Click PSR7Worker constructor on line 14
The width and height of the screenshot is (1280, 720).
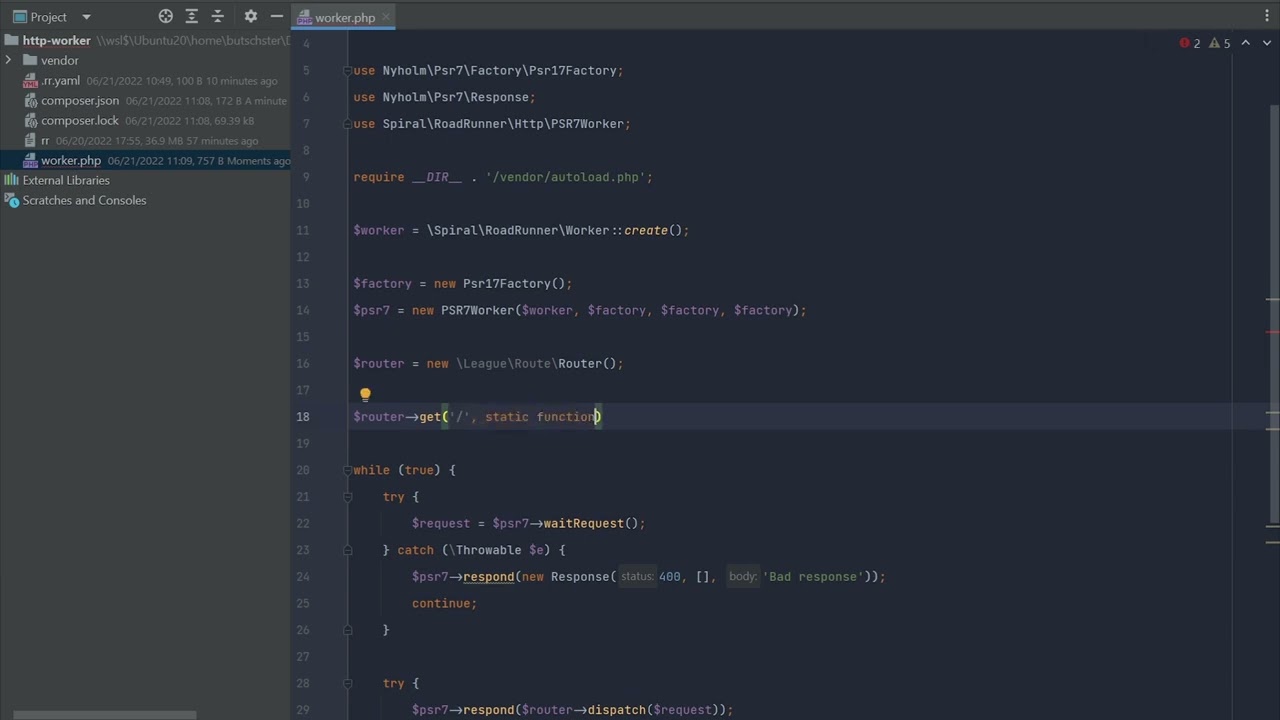click(477, 310)
